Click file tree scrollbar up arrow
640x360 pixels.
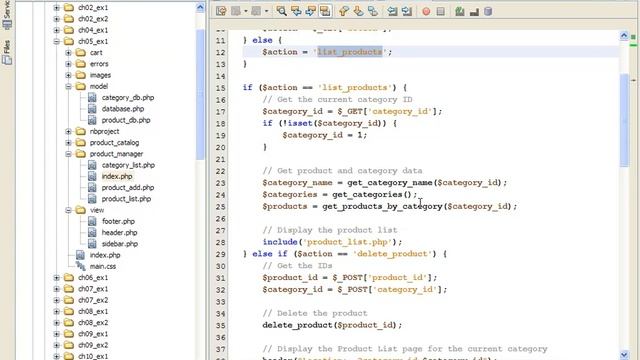(200, 8)
